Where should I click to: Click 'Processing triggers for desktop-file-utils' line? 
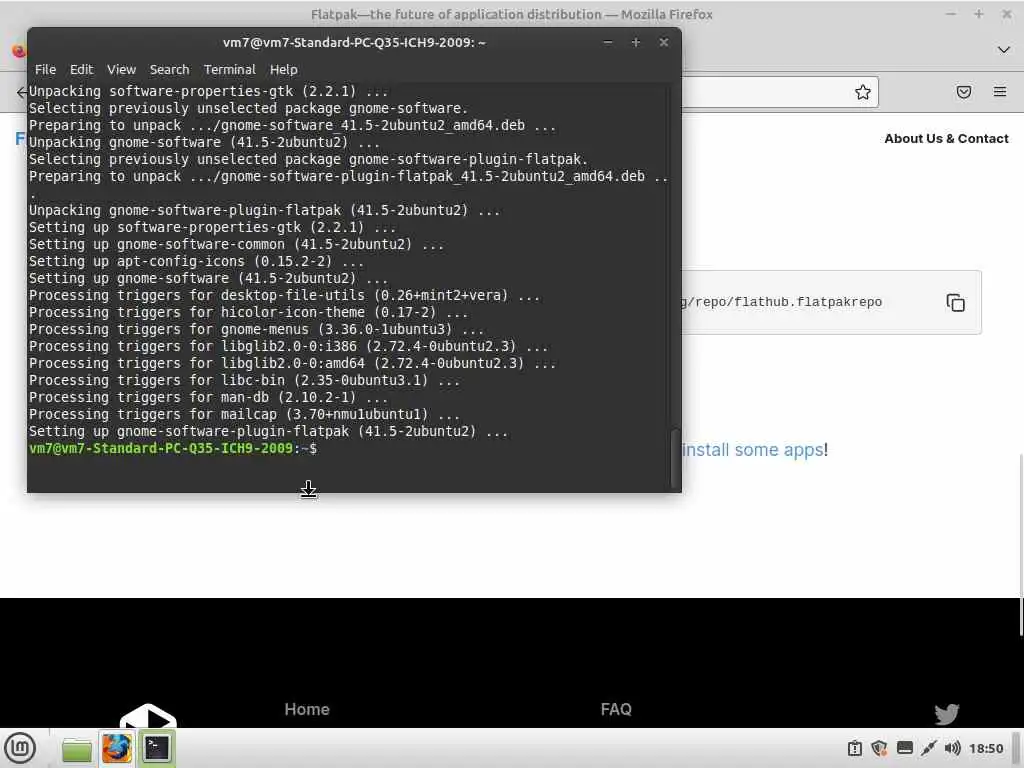(285, 296)
